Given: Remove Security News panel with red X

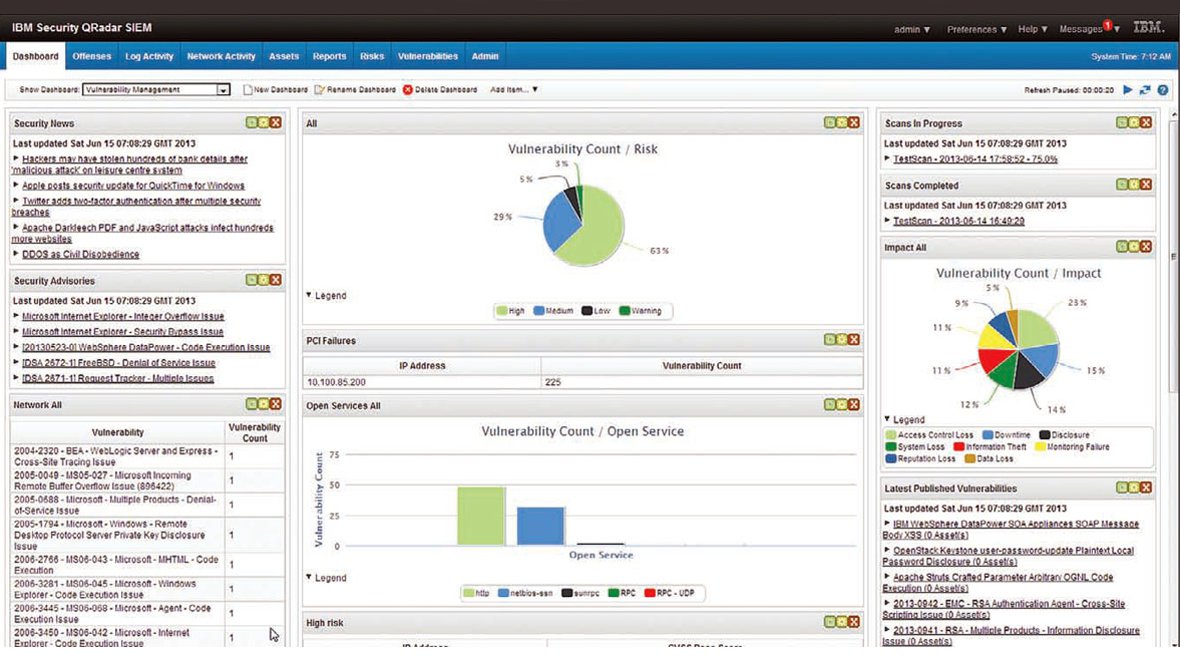Looking at the screenshot, I should point(275,122).
